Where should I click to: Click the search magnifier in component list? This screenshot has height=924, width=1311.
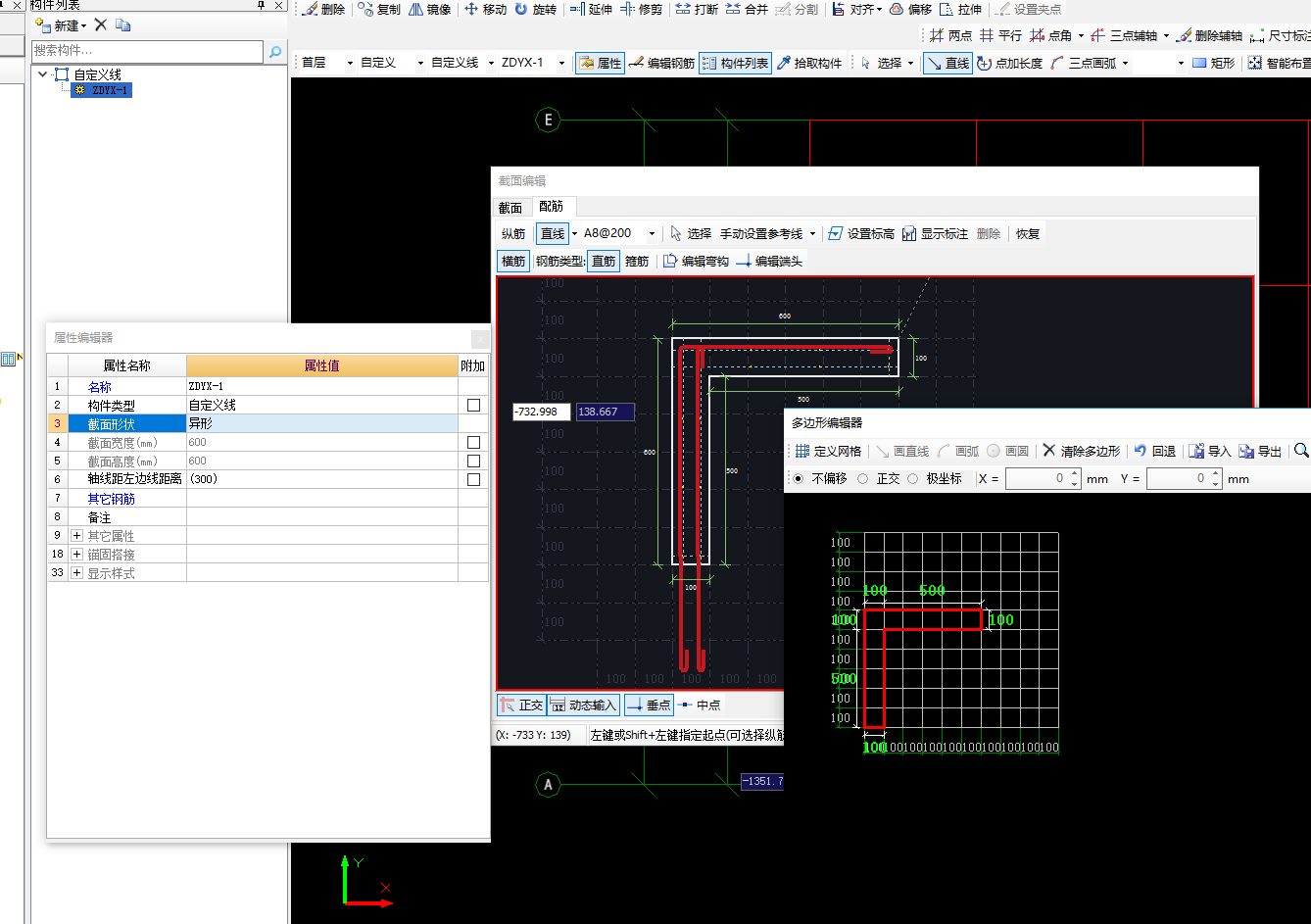pos(275,51)
